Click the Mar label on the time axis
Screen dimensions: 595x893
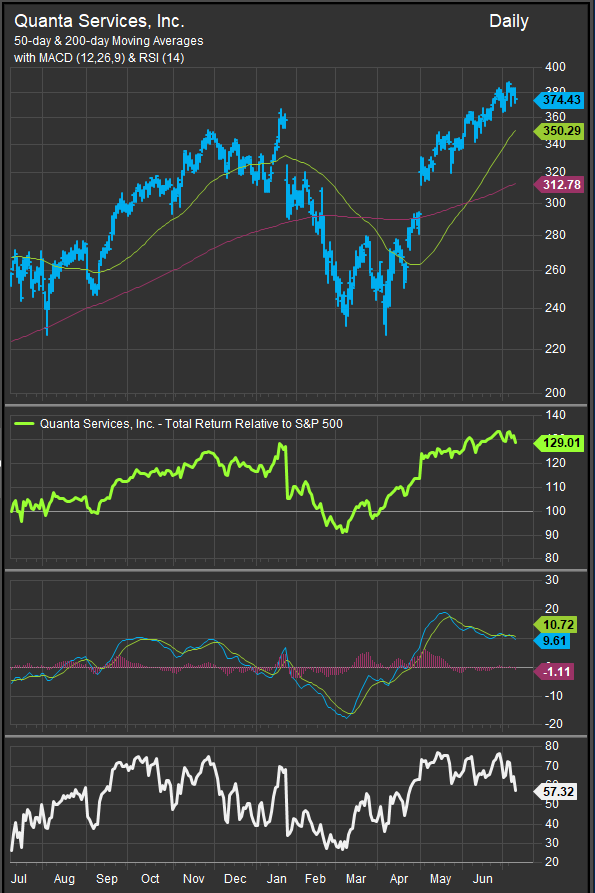[356, 879]
